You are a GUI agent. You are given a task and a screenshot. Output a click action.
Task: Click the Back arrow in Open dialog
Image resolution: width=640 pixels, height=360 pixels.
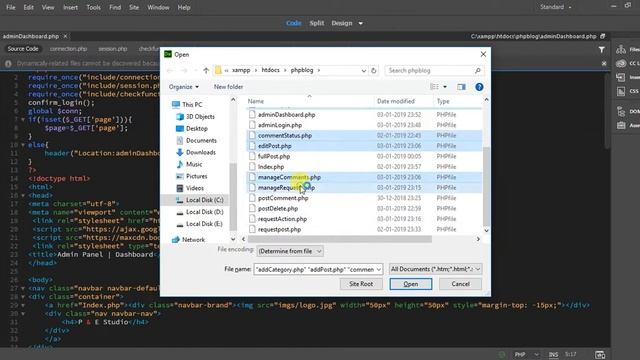coord(170,71)
